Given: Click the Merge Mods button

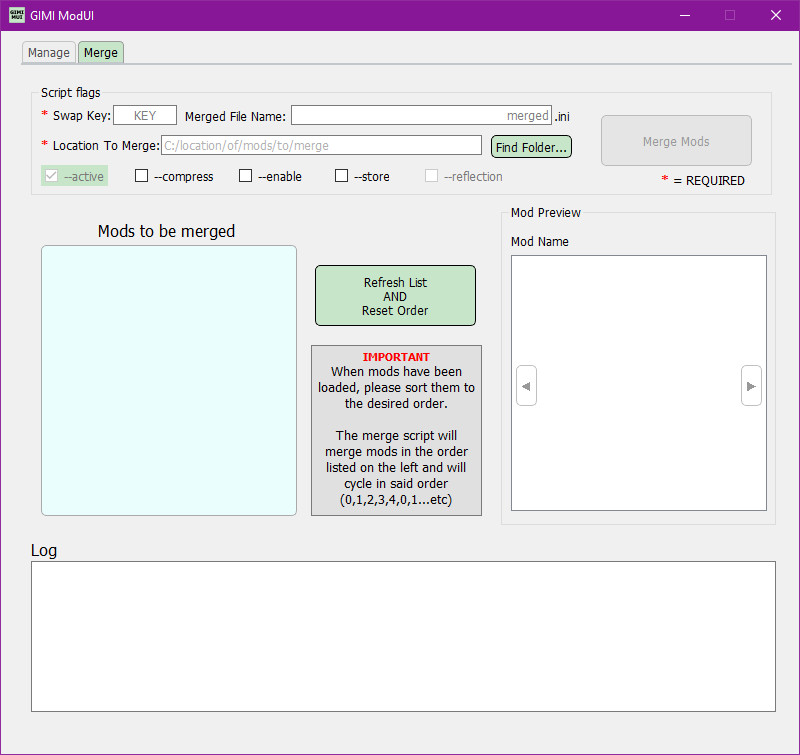Looking at the screenshot, I should click(x=676, y=140).
